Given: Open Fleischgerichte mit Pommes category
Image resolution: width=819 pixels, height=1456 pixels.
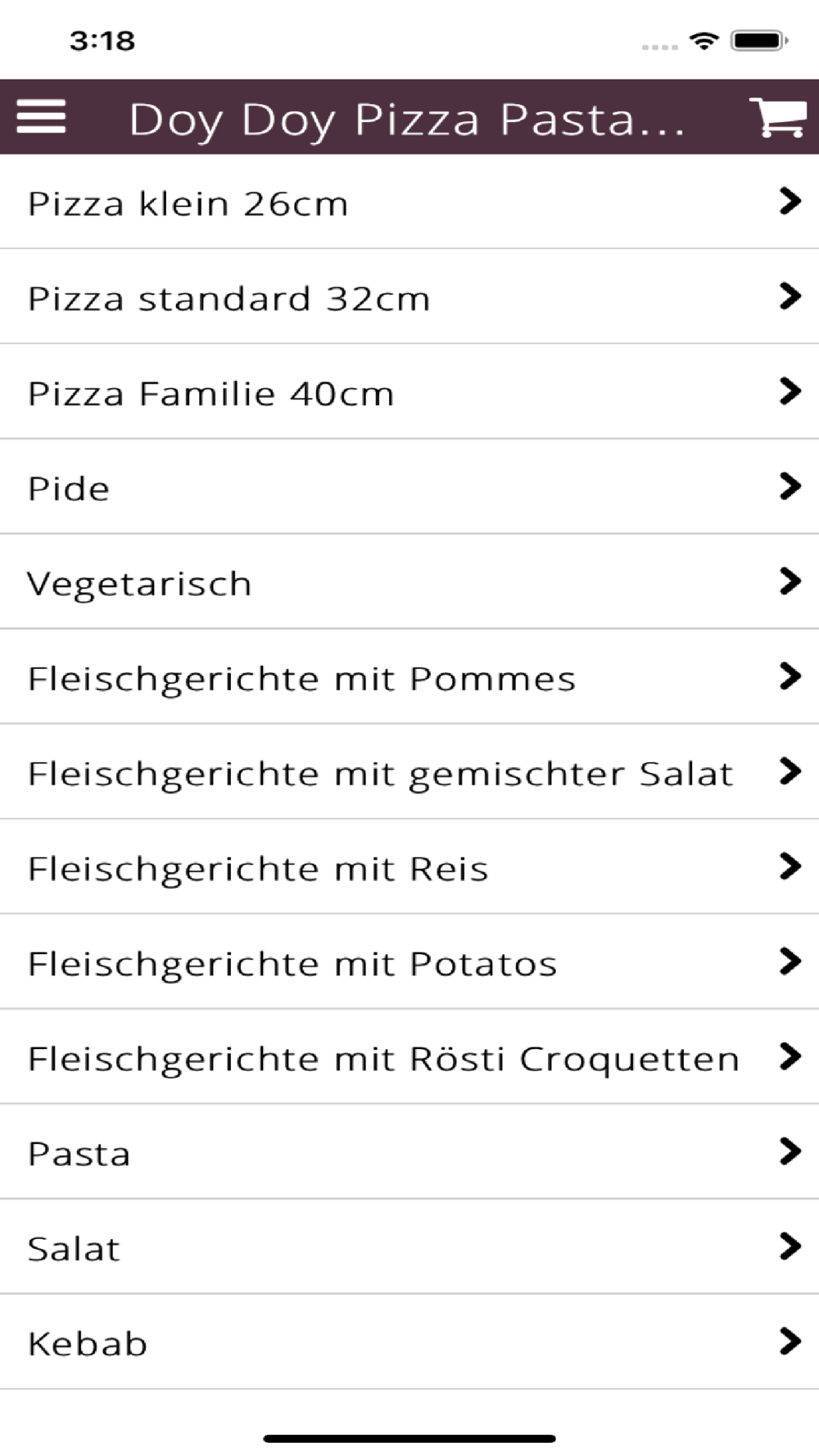Looking at the screenshot, I should click(x=301, y=679).
